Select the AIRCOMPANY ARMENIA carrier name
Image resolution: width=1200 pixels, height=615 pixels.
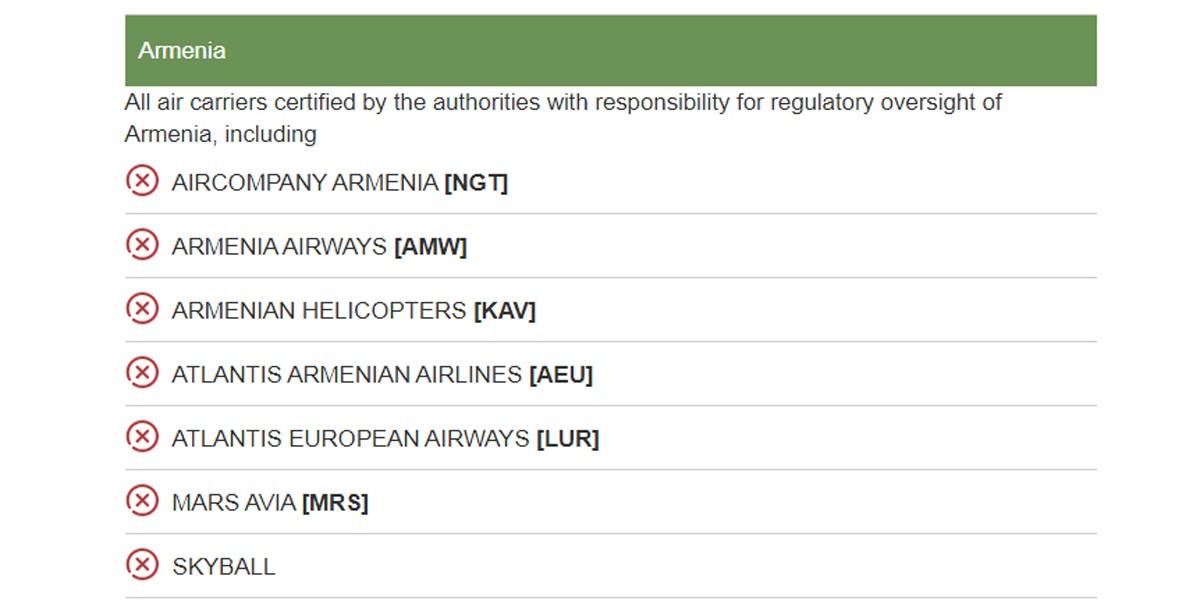[305, 183]
